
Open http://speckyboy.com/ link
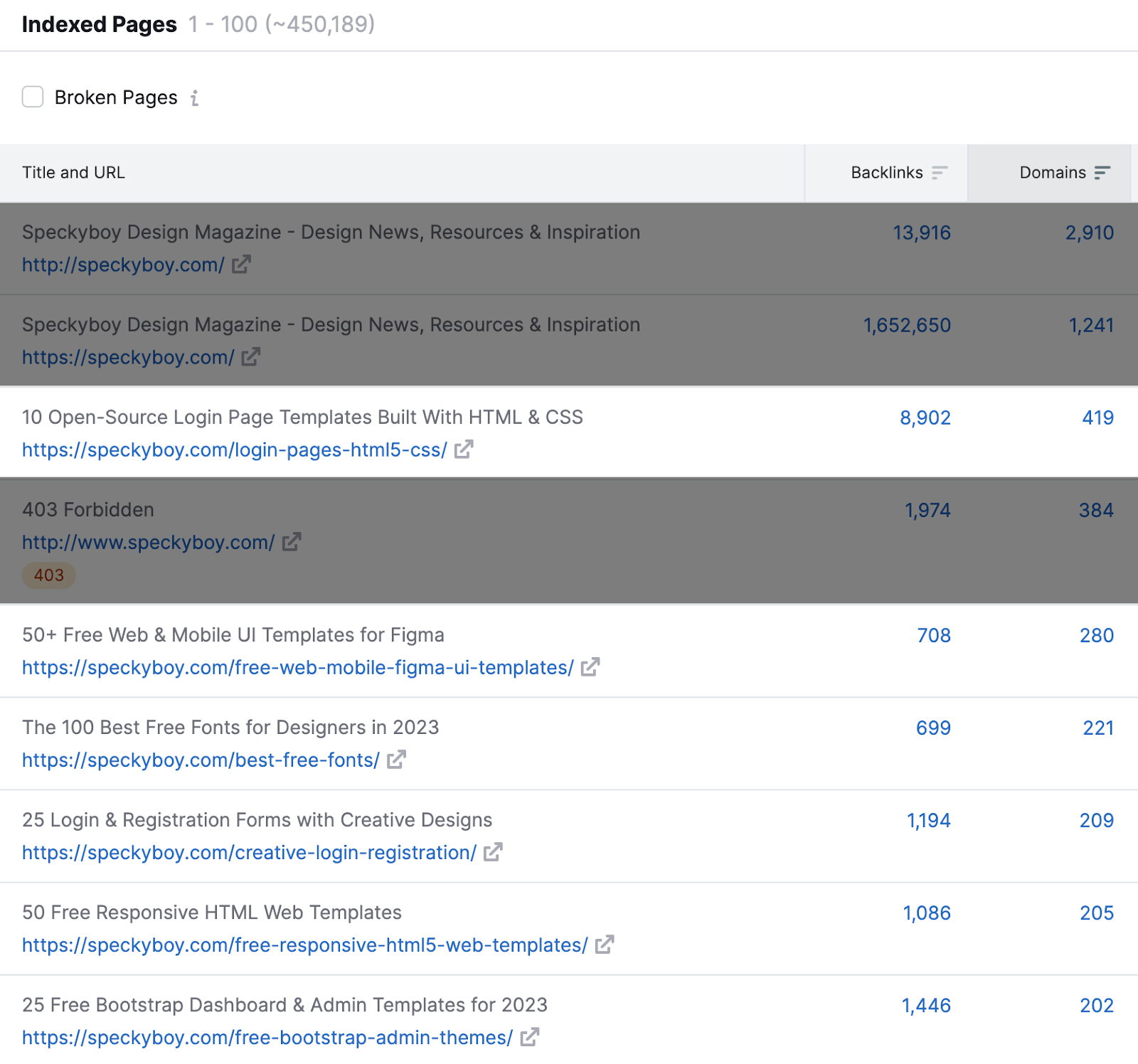[123, 265]
